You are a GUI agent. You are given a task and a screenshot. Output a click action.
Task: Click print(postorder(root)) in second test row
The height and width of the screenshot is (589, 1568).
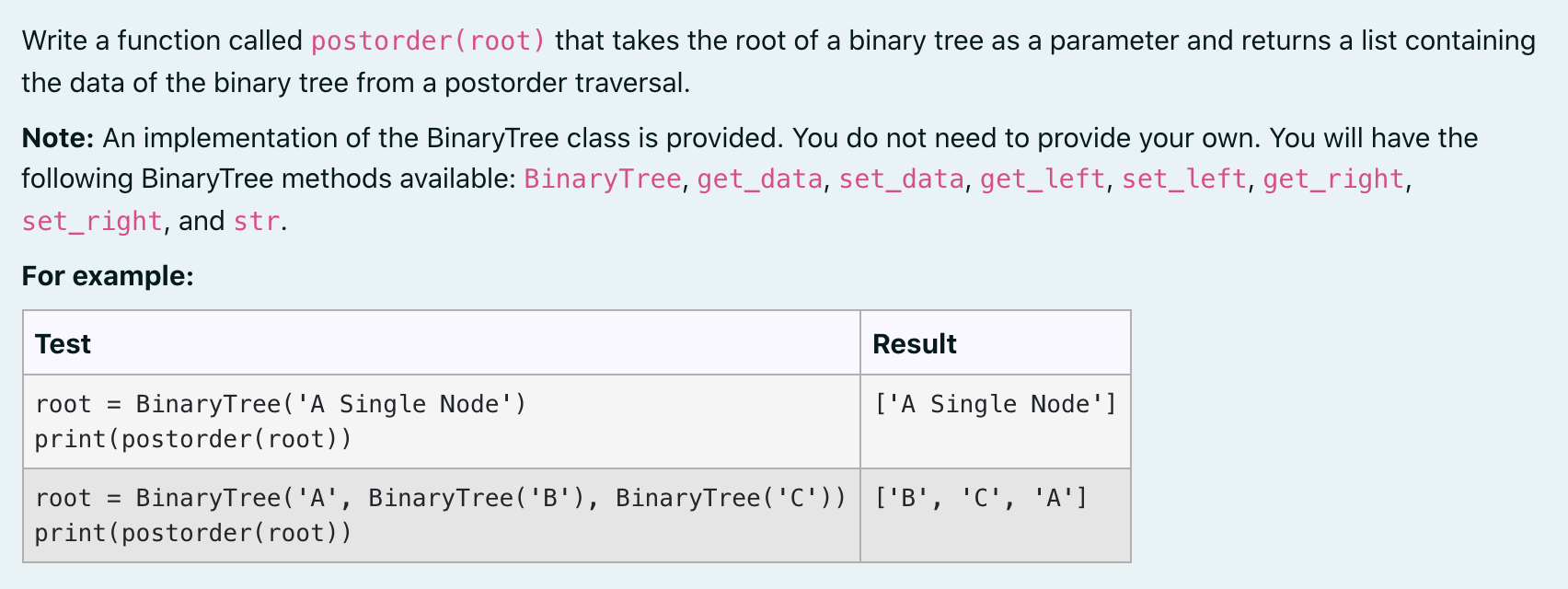point(193,533)
